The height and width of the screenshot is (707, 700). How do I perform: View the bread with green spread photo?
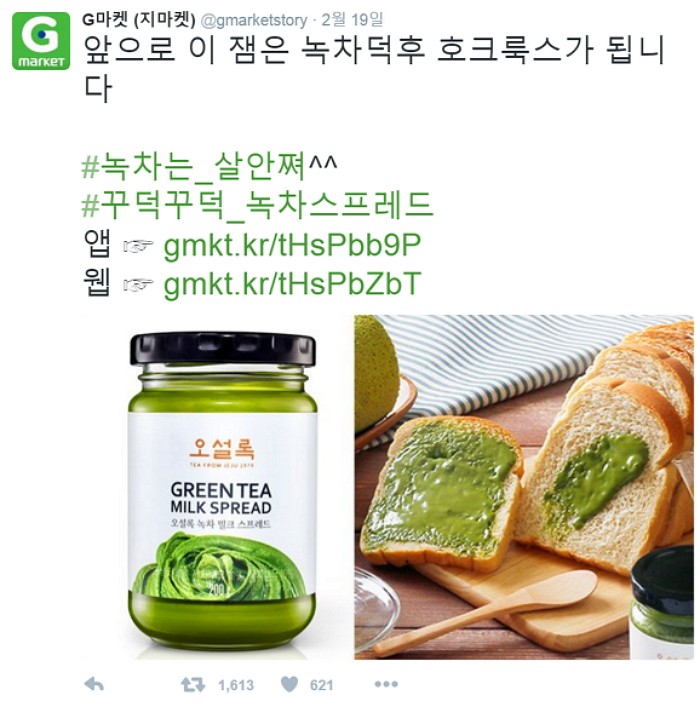pos(524,487)
